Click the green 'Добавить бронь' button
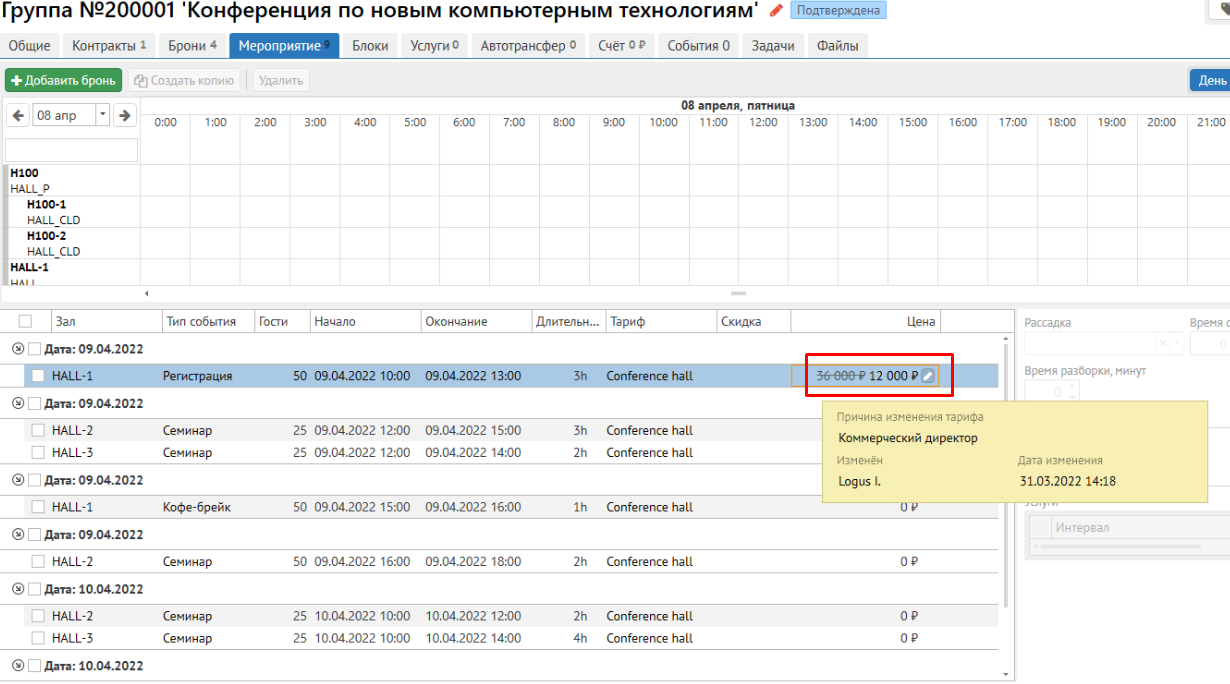This screenshot has width=1230, height=684. pyautogui.click(x=63, y=80)
